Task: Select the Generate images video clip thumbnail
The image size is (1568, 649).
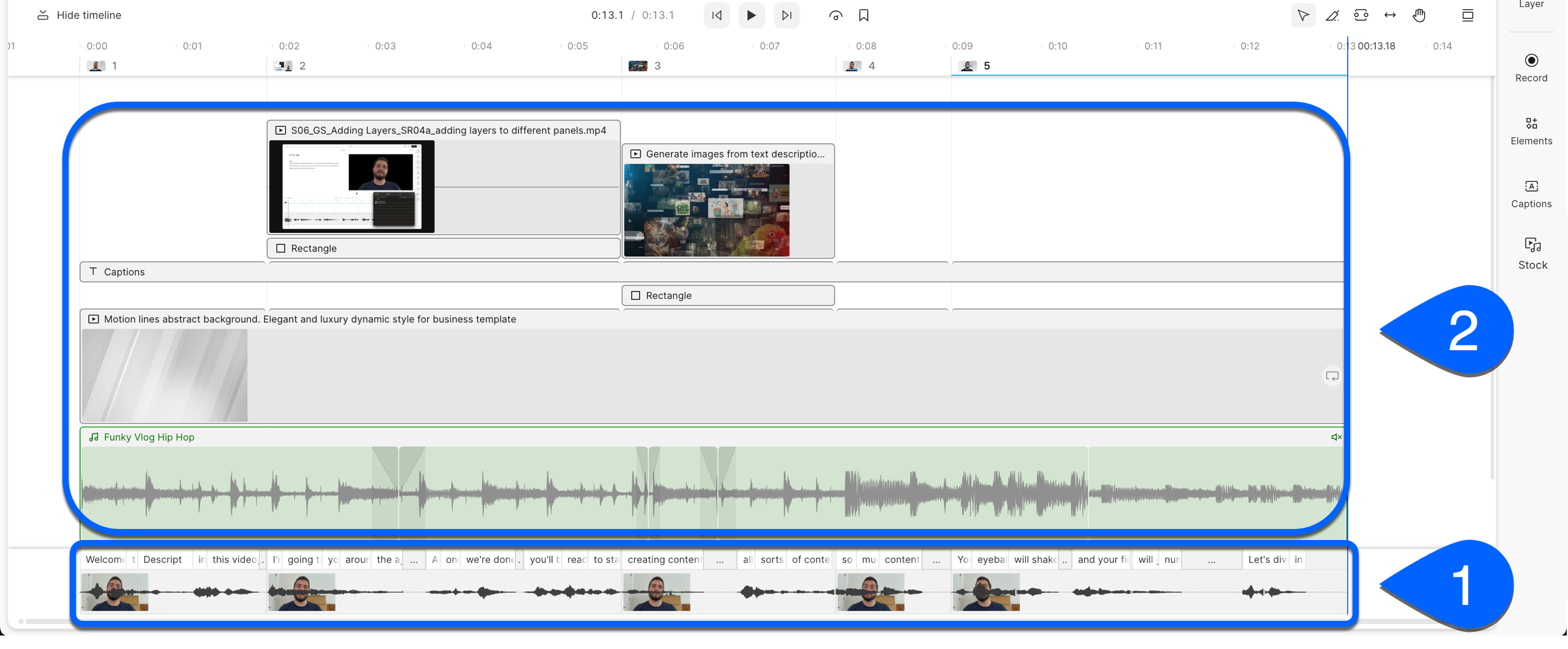Action: pos(707,211)
